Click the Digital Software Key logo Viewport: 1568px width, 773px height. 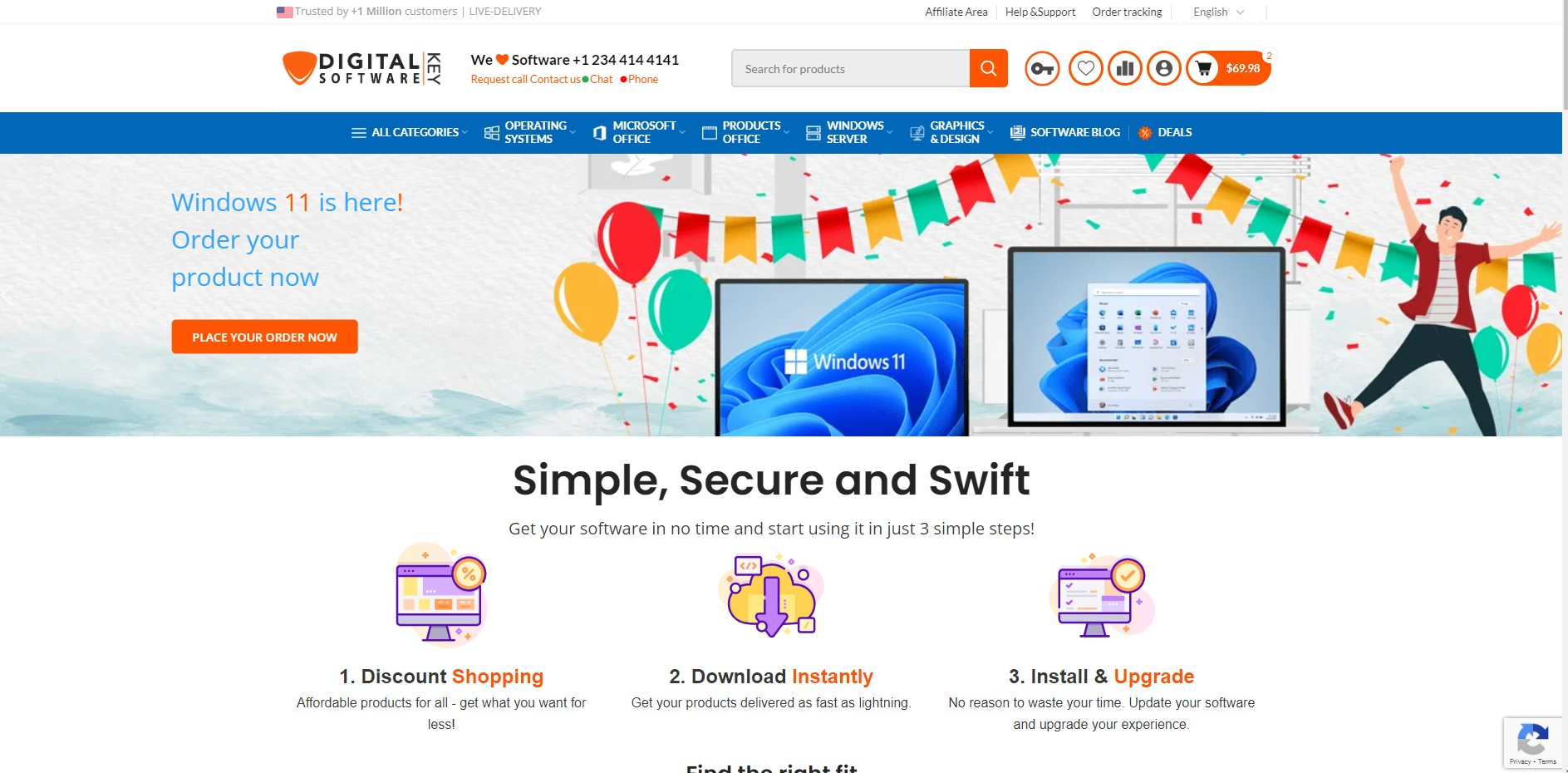click(361, 68)
